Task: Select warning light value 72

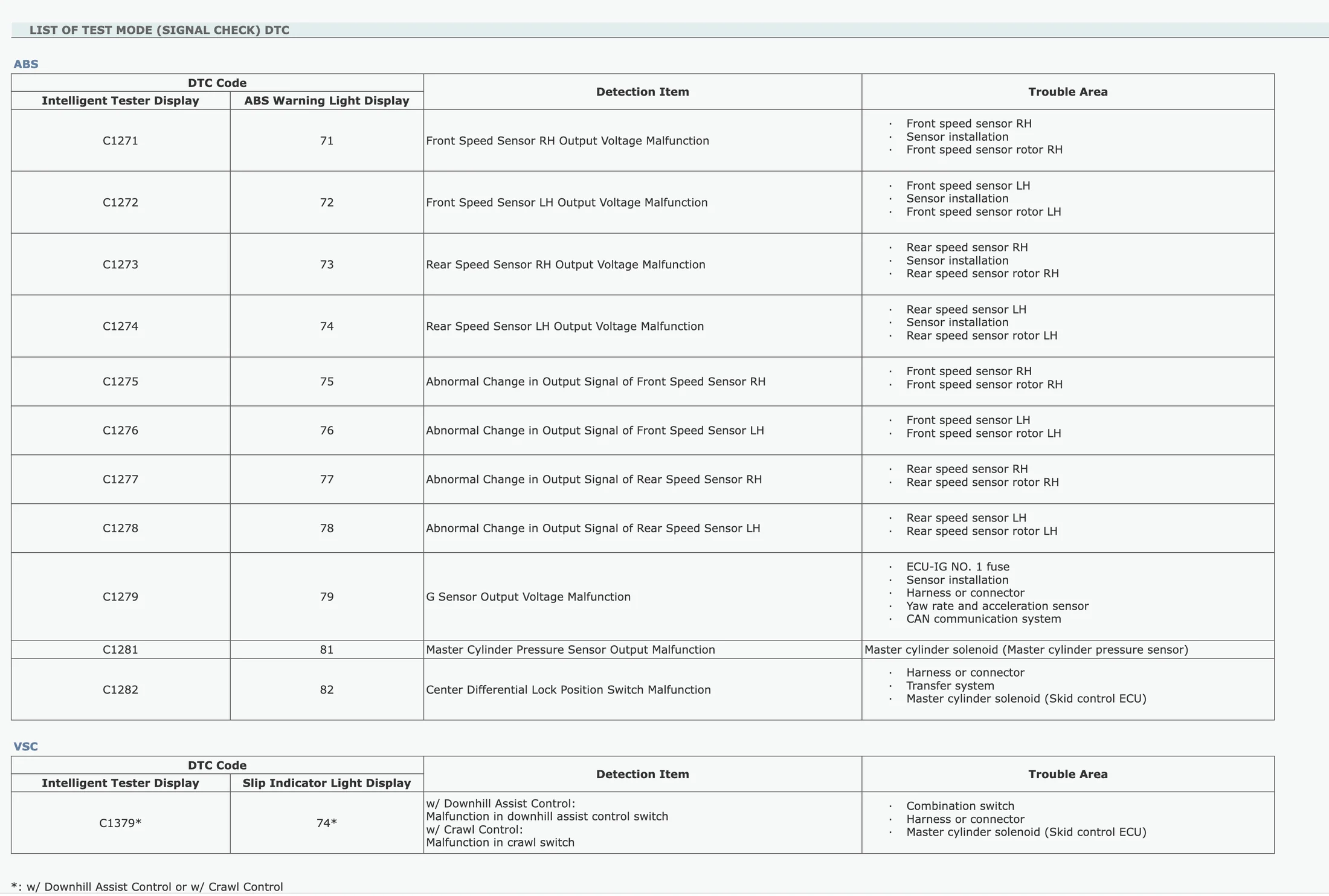Action: 327,202
